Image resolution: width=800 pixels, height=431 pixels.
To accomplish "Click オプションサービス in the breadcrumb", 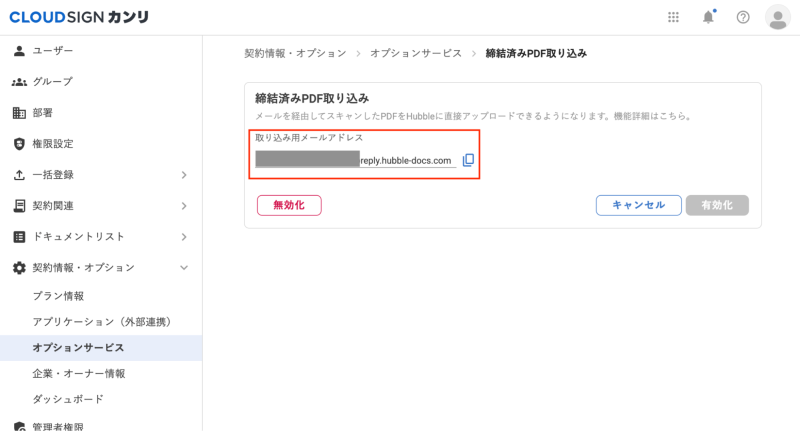I will tap(416, 52).
